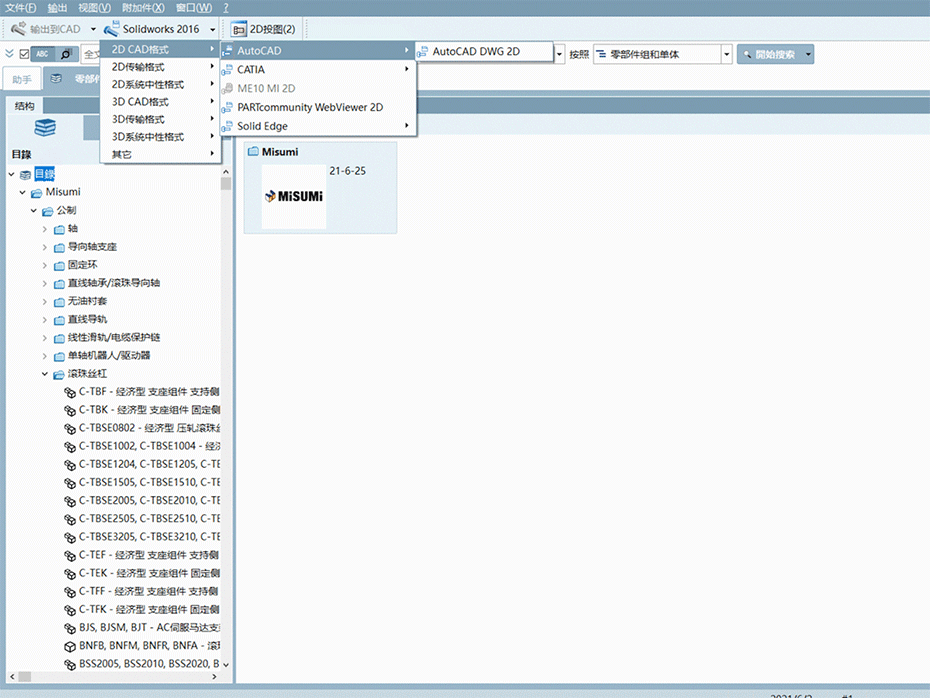930x698 pixels.
Task: Select the 2D传输格式 menu entry
Action: coord(161,67)
